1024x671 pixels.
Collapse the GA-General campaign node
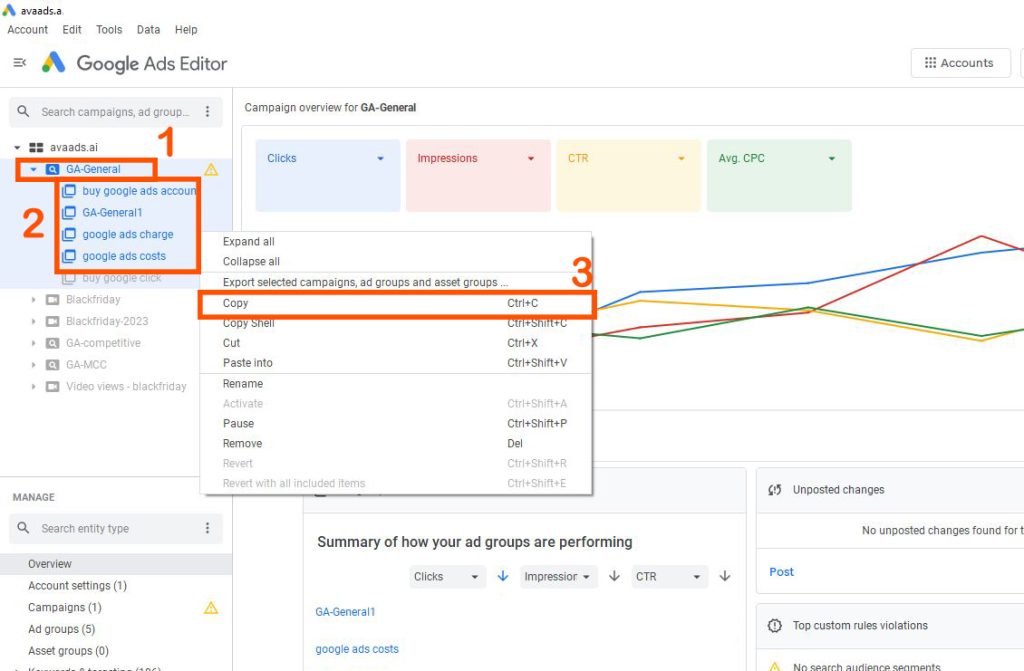click(33, 169)
